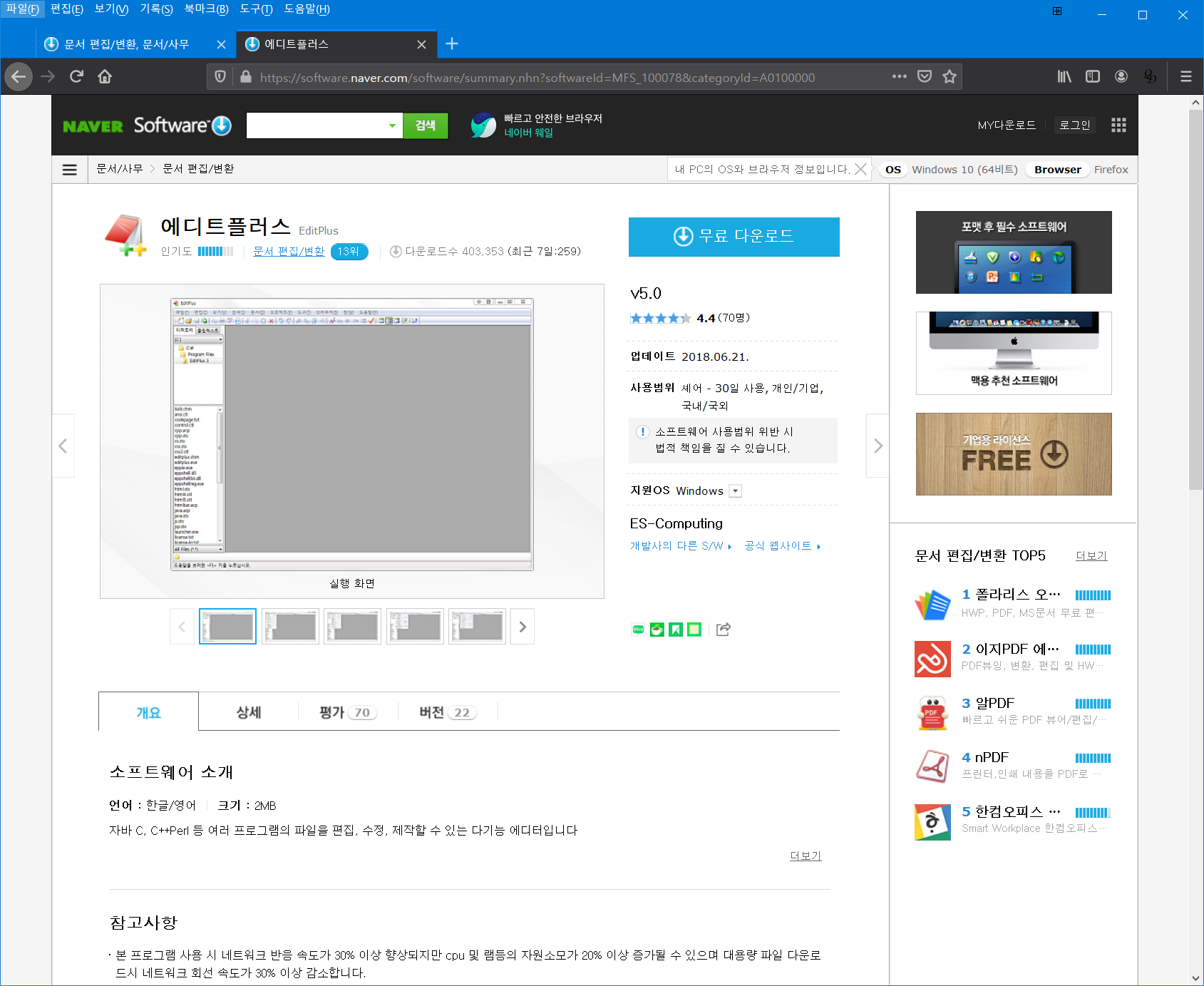This screenshot has width=1204, height=986.
Task: Open the site category hamburger menu
Action: (70, 170)
